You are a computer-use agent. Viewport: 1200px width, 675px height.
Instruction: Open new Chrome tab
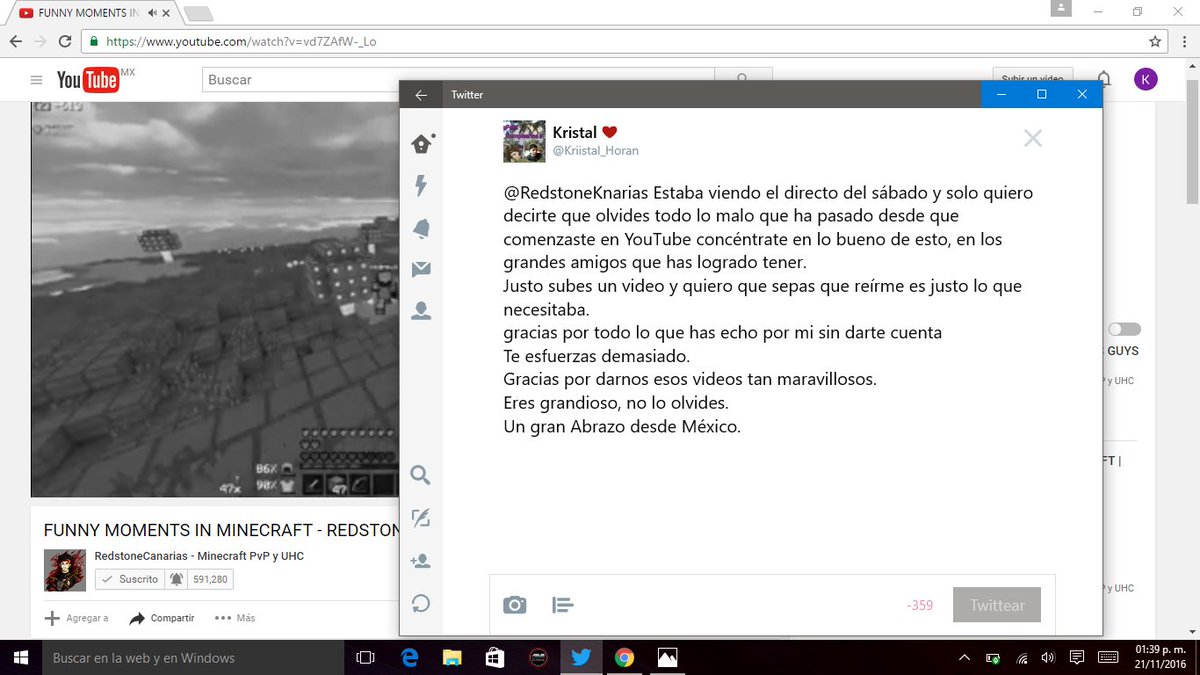(x=198, y=14)
